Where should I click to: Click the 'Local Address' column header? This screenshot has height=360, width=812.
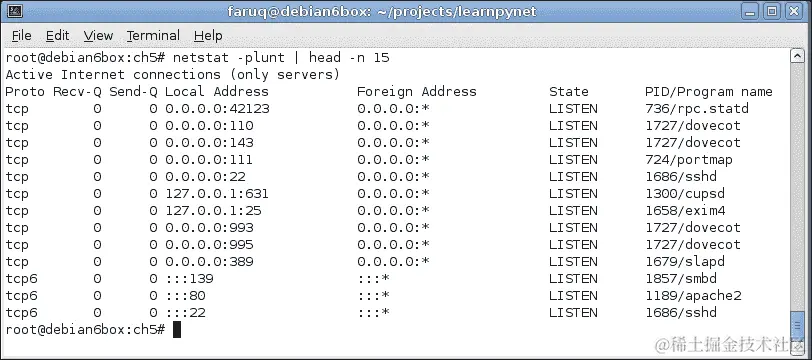(x=217, y=92)
